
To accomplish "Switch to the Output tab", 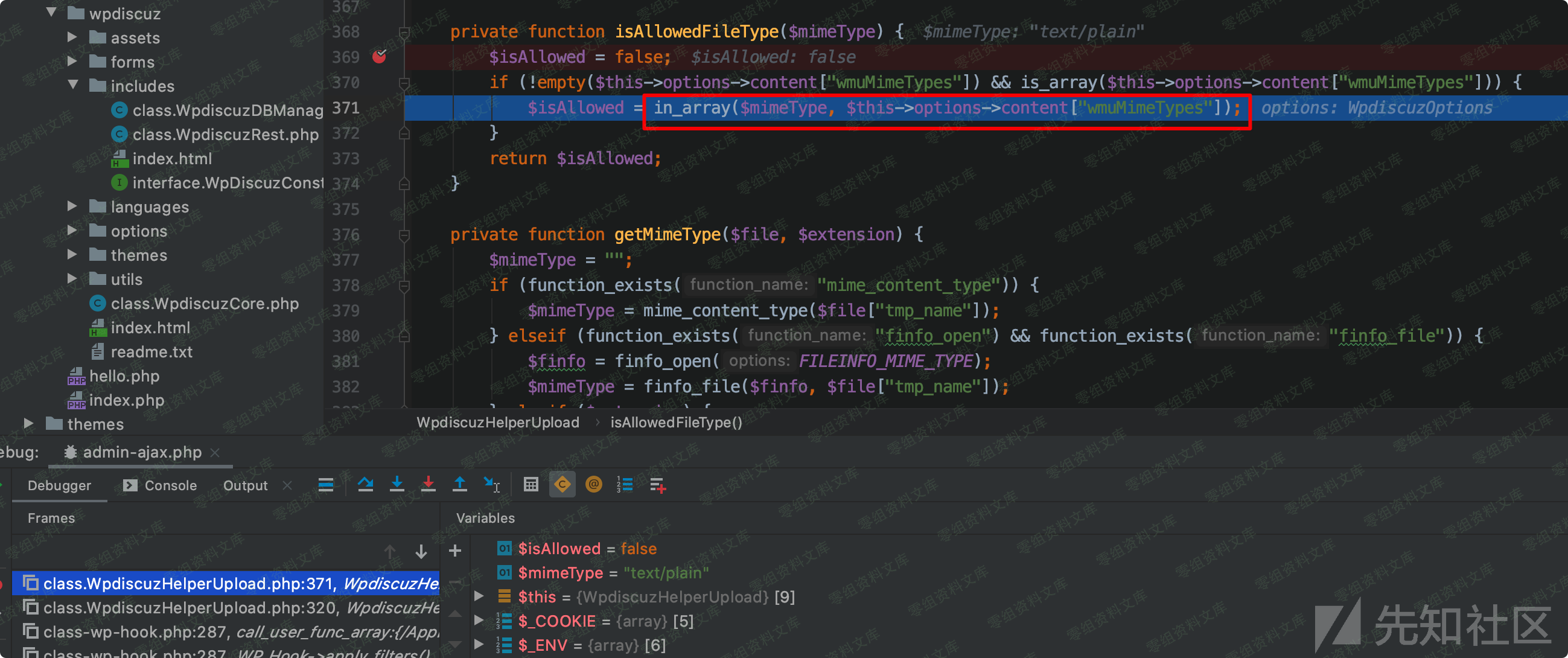I will coord(244,485).
